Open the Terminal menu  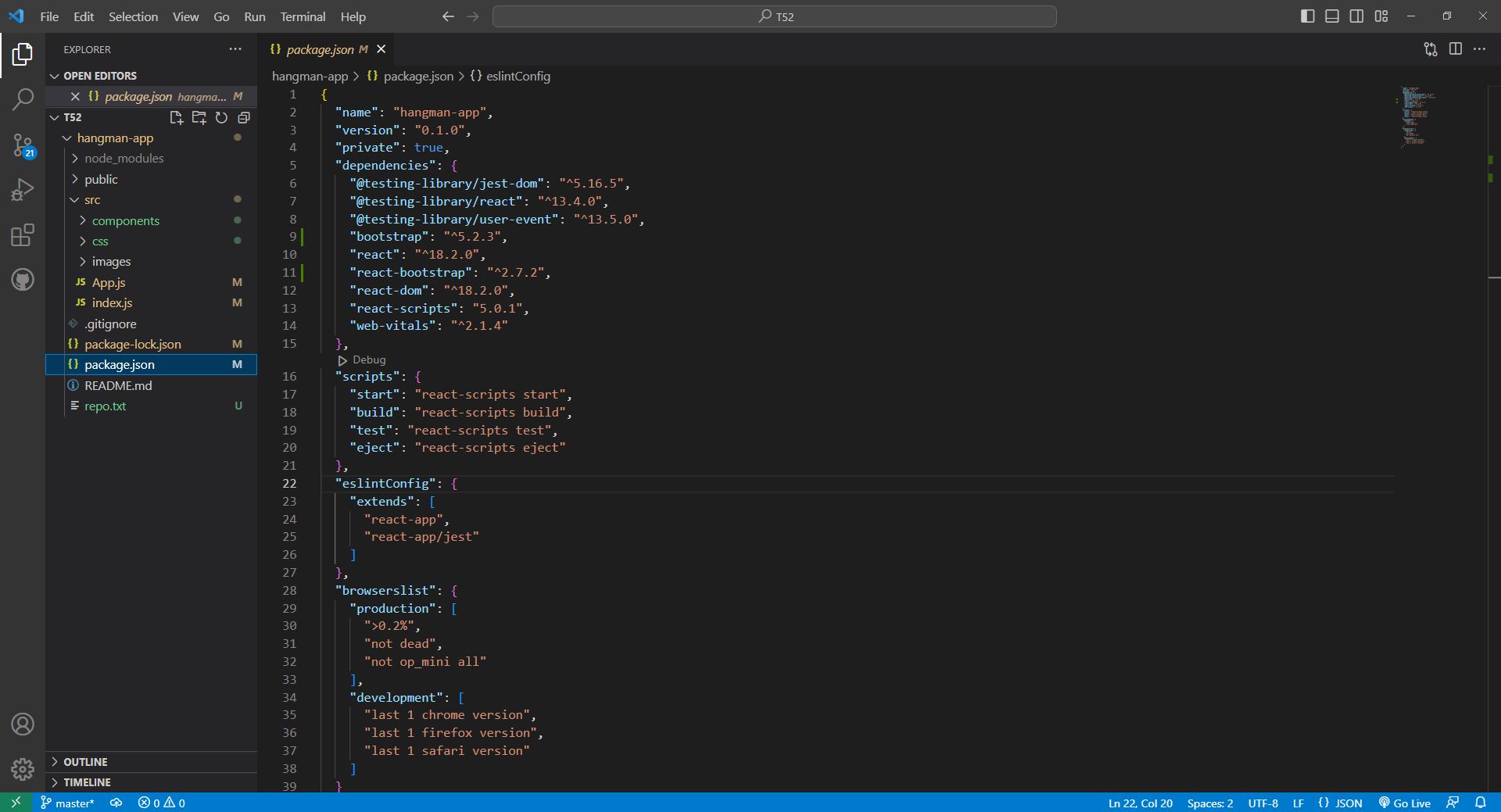click(x=303, y=16)
